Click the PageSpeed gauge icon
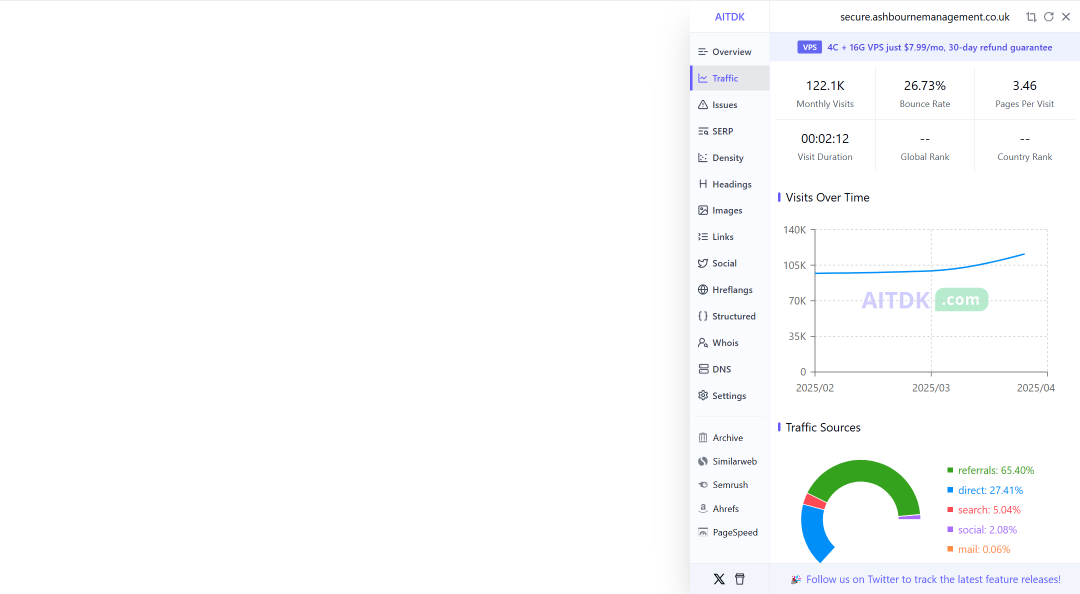1080x594 pixels. pyautogui.click(x=703, y=532)
